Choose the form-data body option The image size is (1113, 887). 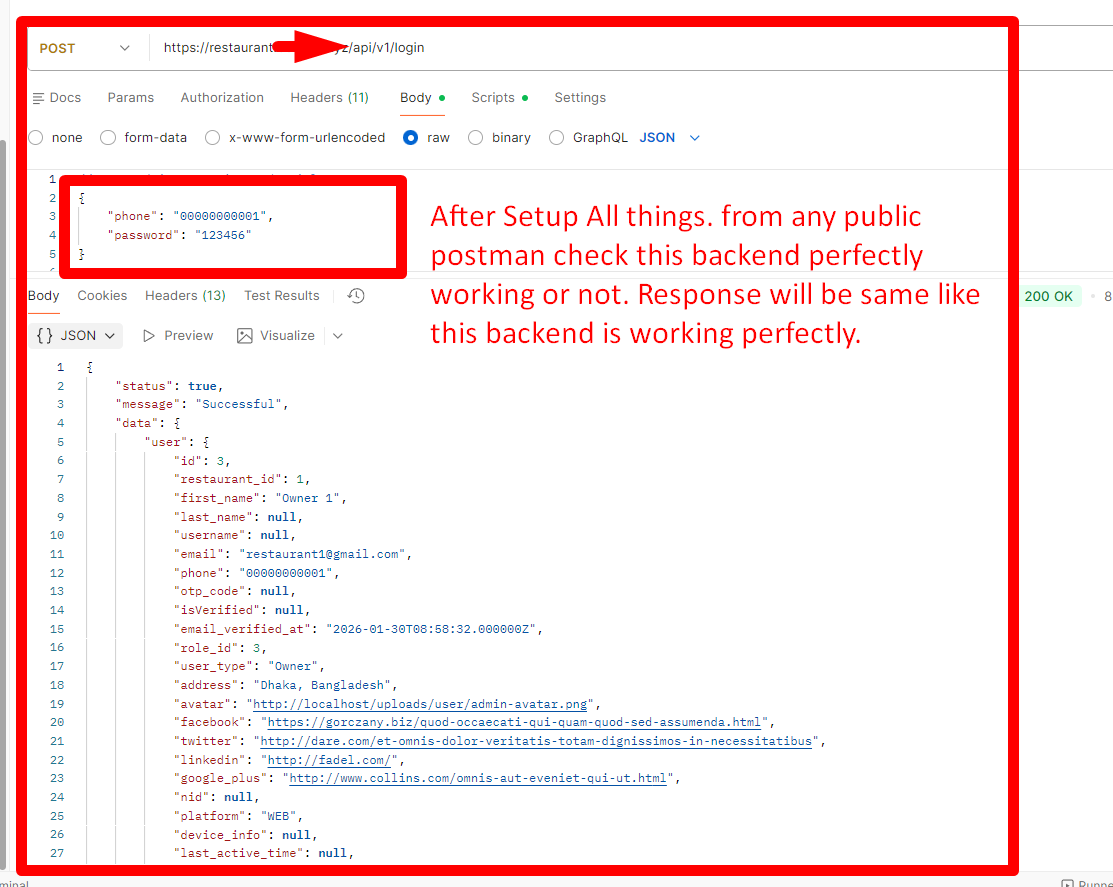(x=109, y=138)
